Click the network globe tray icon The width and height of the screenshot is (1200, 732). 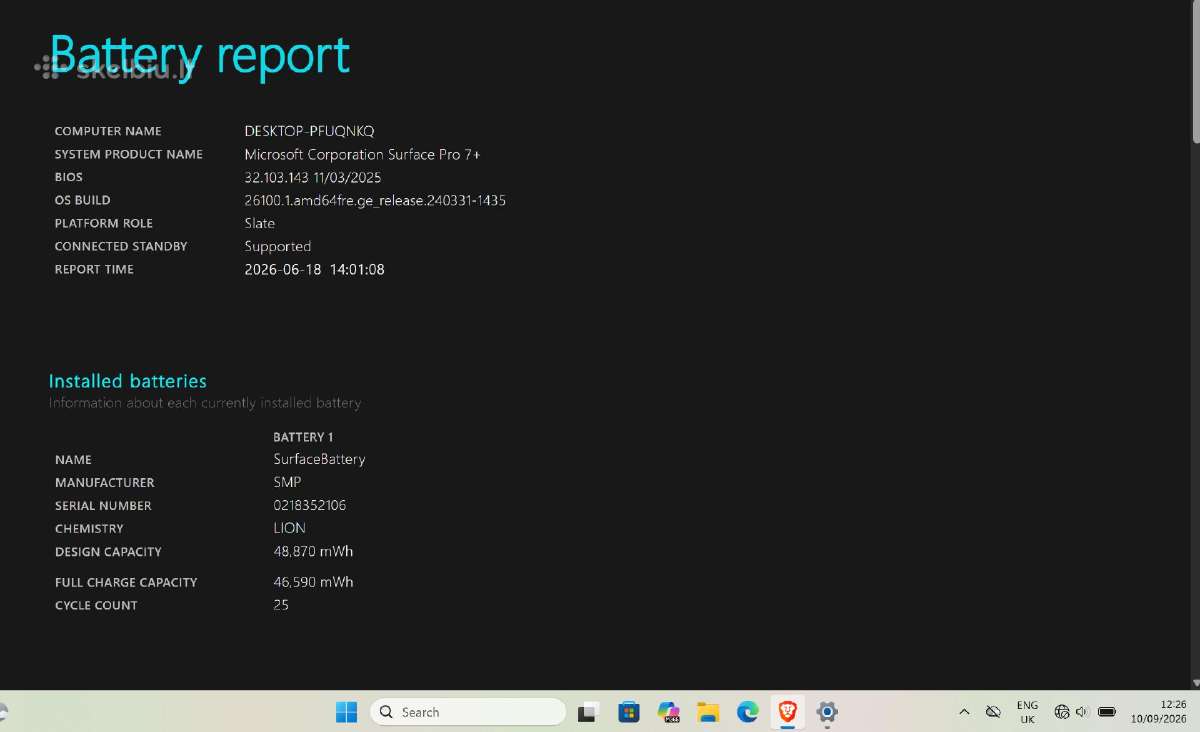pos(1062,712)
